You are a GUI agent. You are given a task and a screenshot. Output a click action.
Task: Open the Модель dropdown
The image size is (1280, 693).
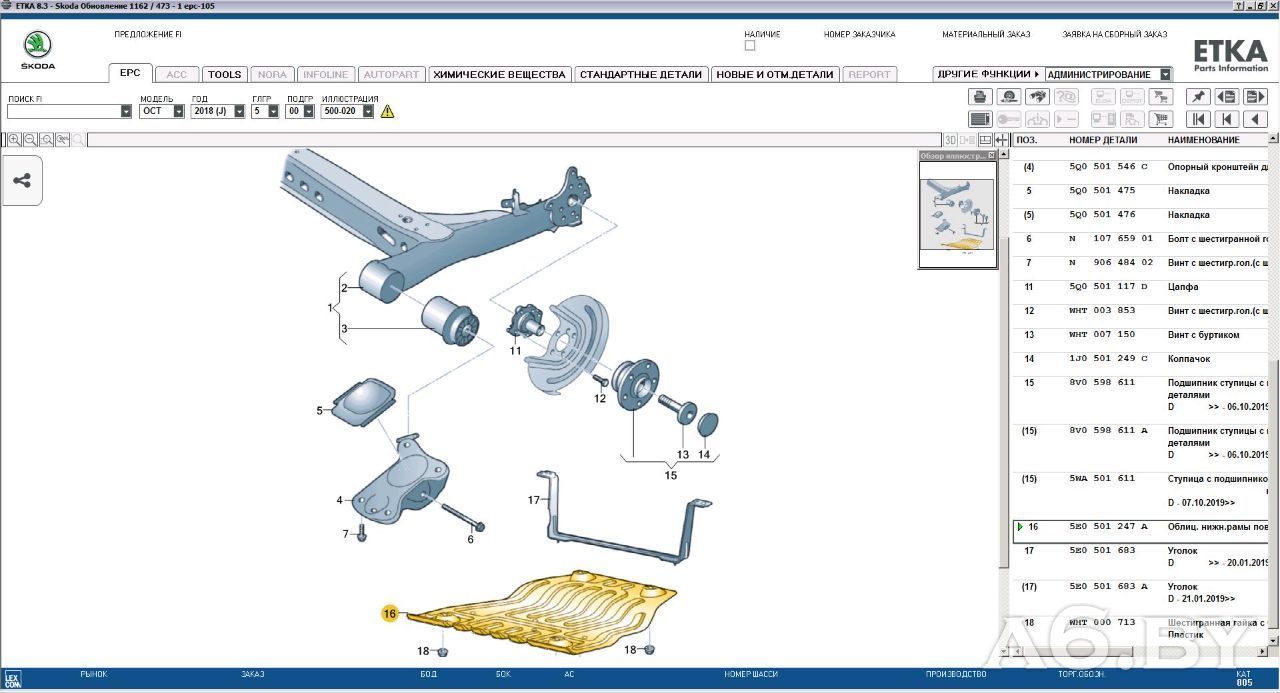click(178, 112)
